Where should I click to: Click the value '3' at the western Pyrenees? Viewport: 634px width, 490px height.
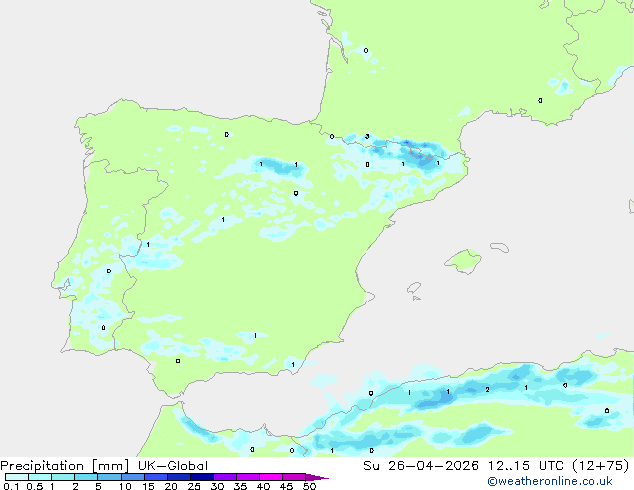[367, 136]
